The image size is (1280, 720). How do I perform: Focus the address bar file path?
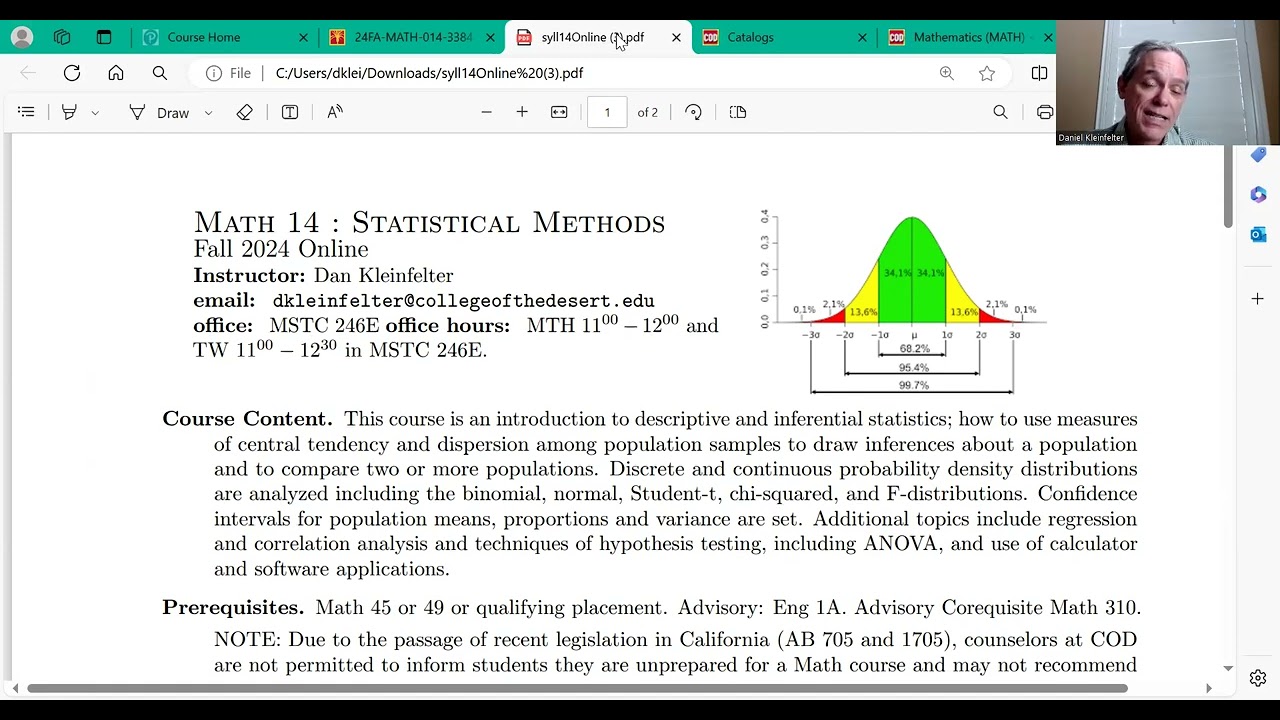429,73
